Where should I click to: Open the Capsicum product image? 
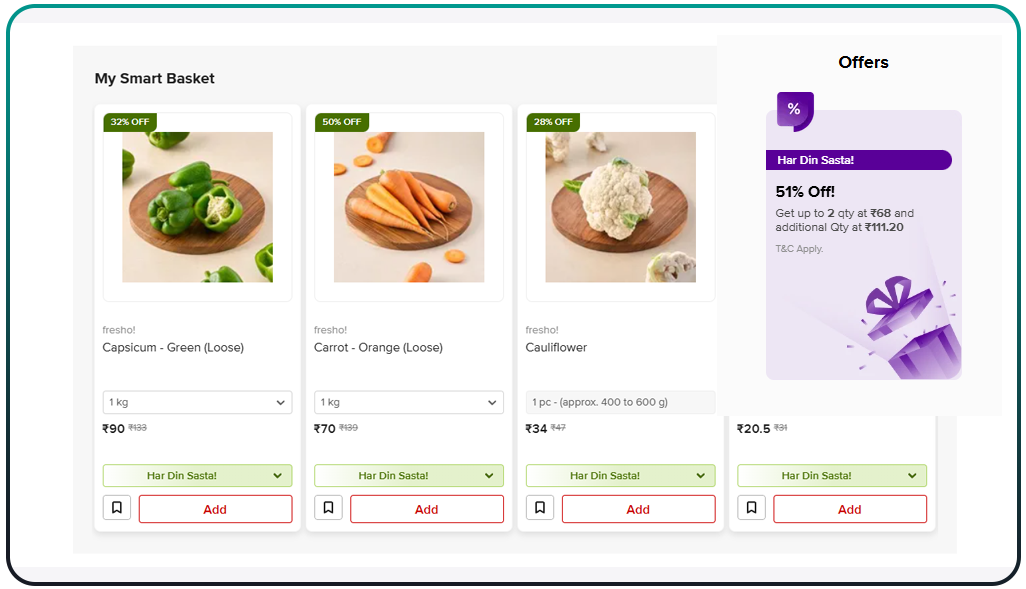197,207
